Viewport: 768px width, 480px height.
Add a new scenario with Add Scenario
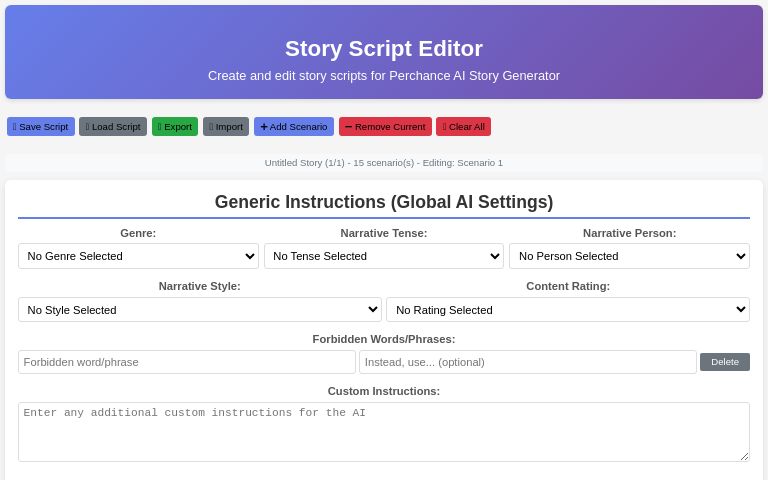click(x=294, y=127)
